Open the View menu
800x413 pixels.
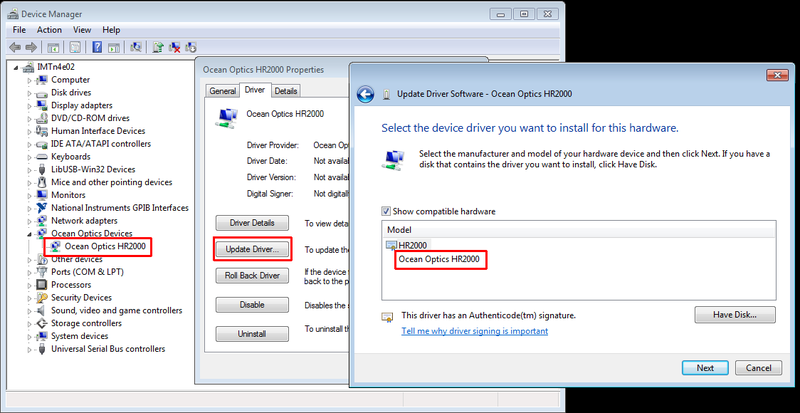pos(82,30)
